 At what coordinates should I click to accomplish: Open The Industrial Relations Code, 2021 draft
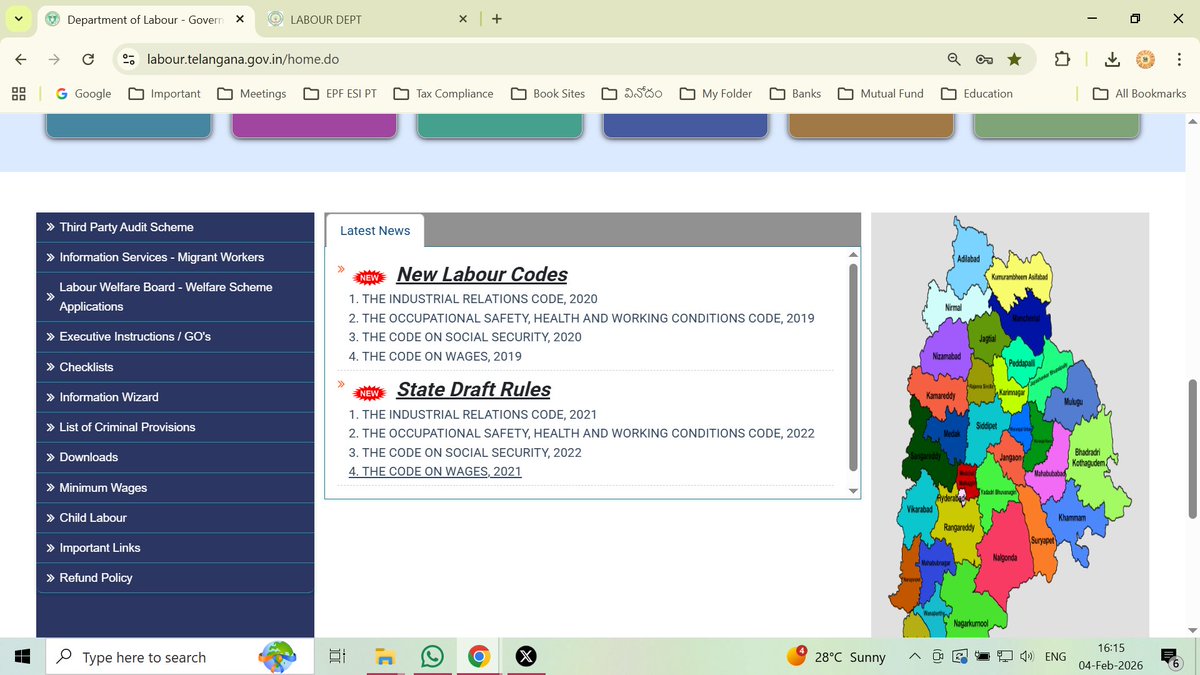[473, 414]
